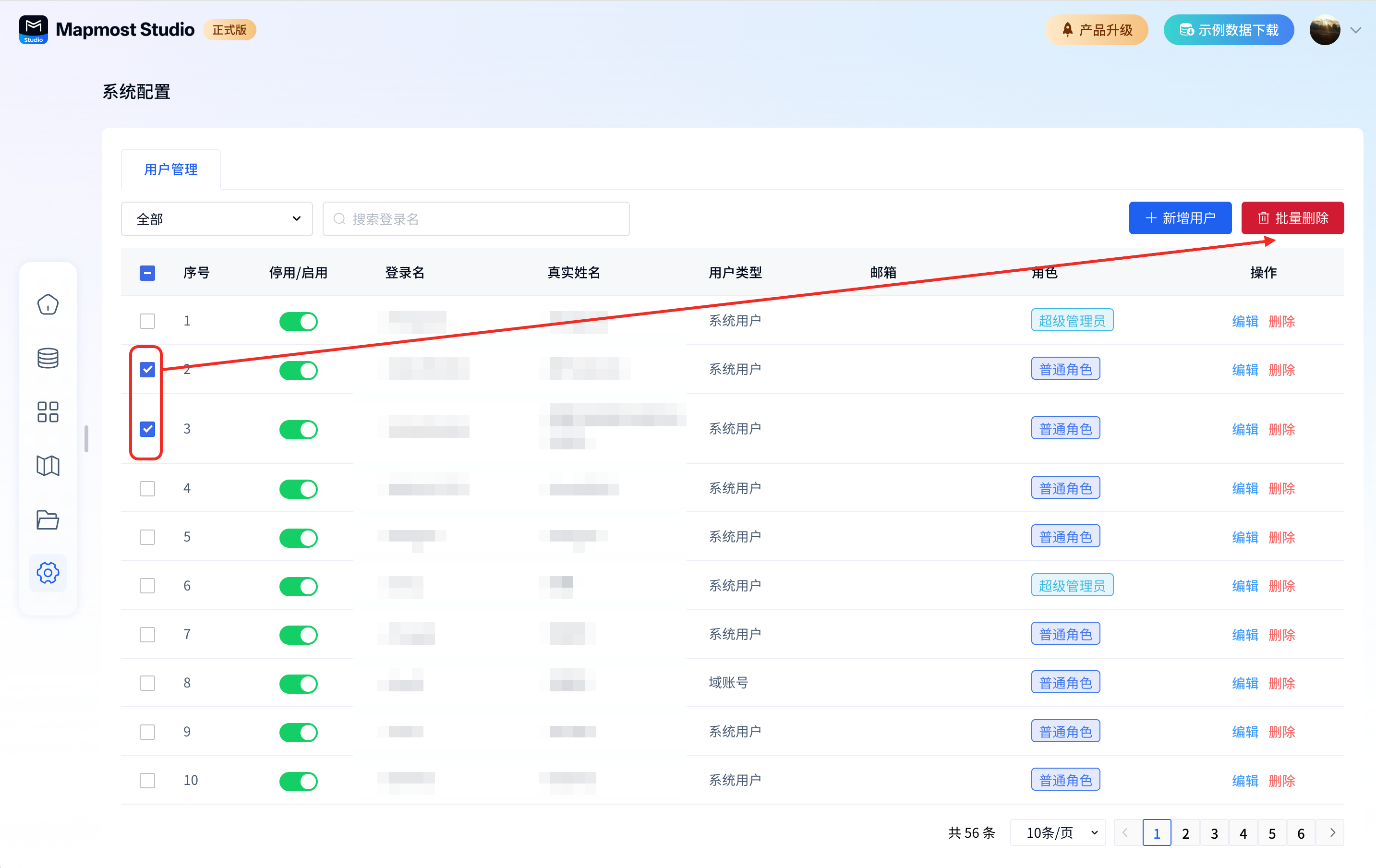Image resolution: width=1376 pixels, height=868 pixels.
Task: Toggle the header select-all checkbox
Action: (147, 273)
